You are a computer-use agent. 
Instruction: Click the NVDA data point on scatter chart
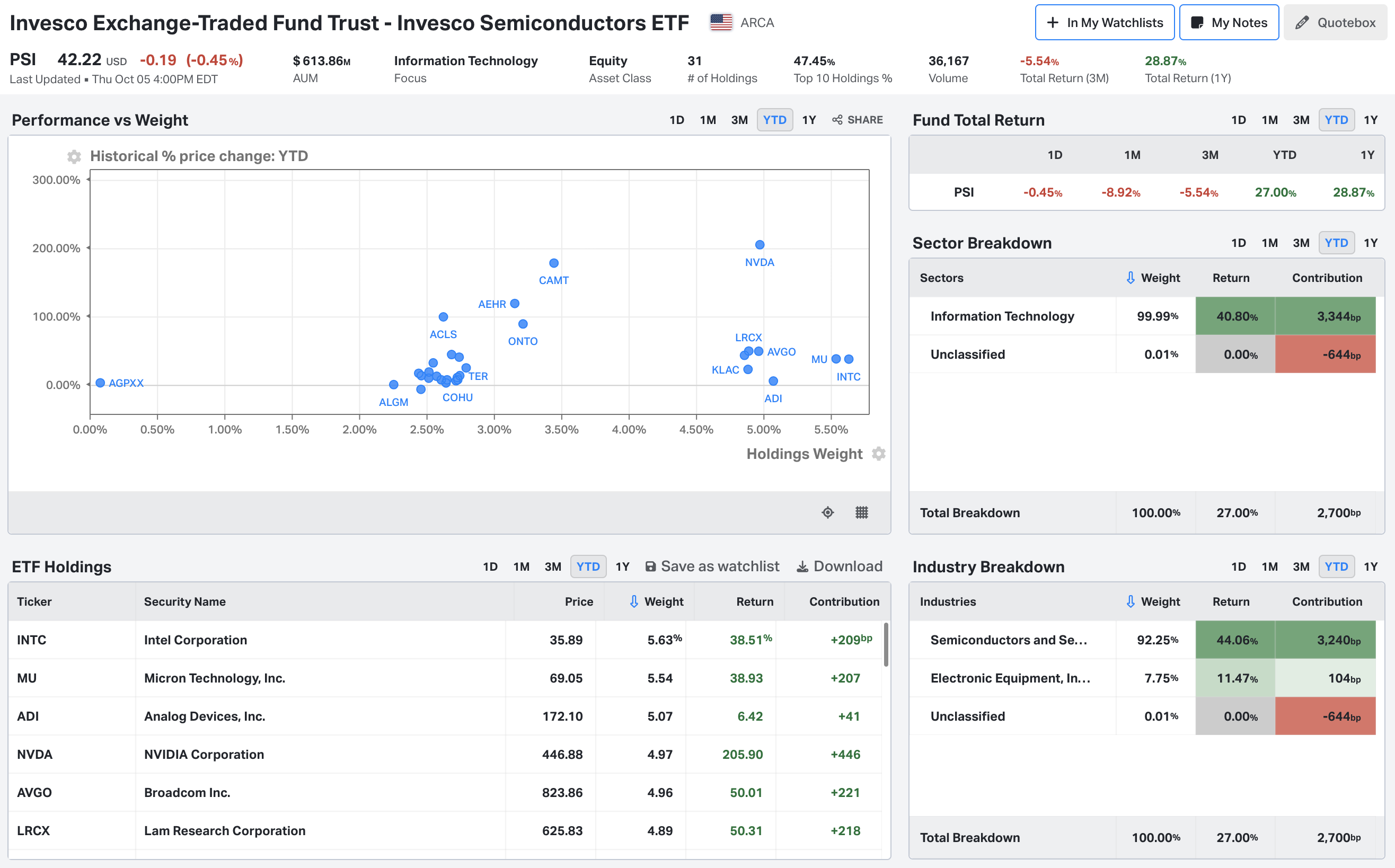pos(760,245)
